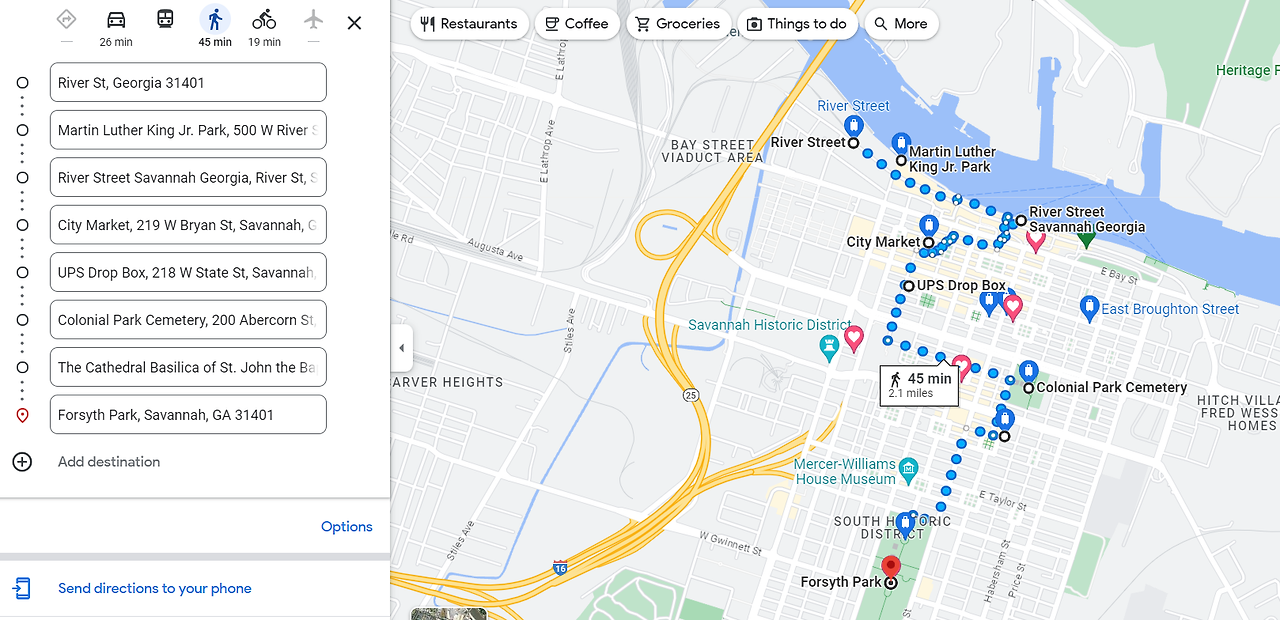Show Things to do chip
This screenshot has height=620, width=1280.
797,24
